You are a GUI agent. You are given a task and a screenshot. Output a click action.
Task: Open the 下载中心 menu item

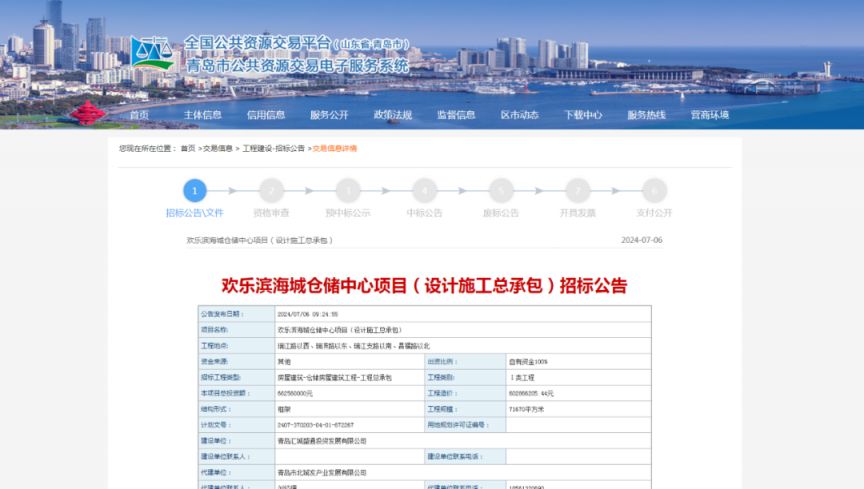[x=583, y=115]
